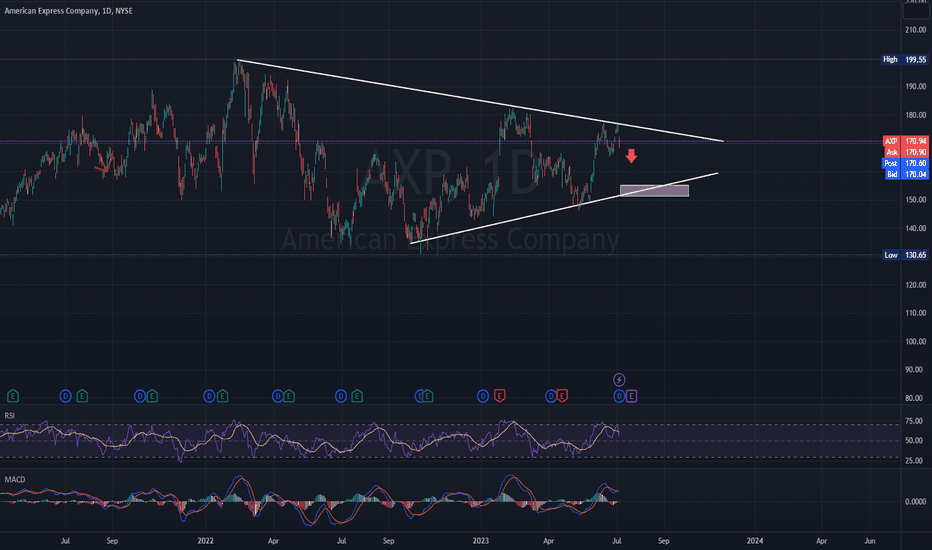Click the April 2022 earnings E marker
Viewport: 932px width, 550px height.
(x=289, y=396)
